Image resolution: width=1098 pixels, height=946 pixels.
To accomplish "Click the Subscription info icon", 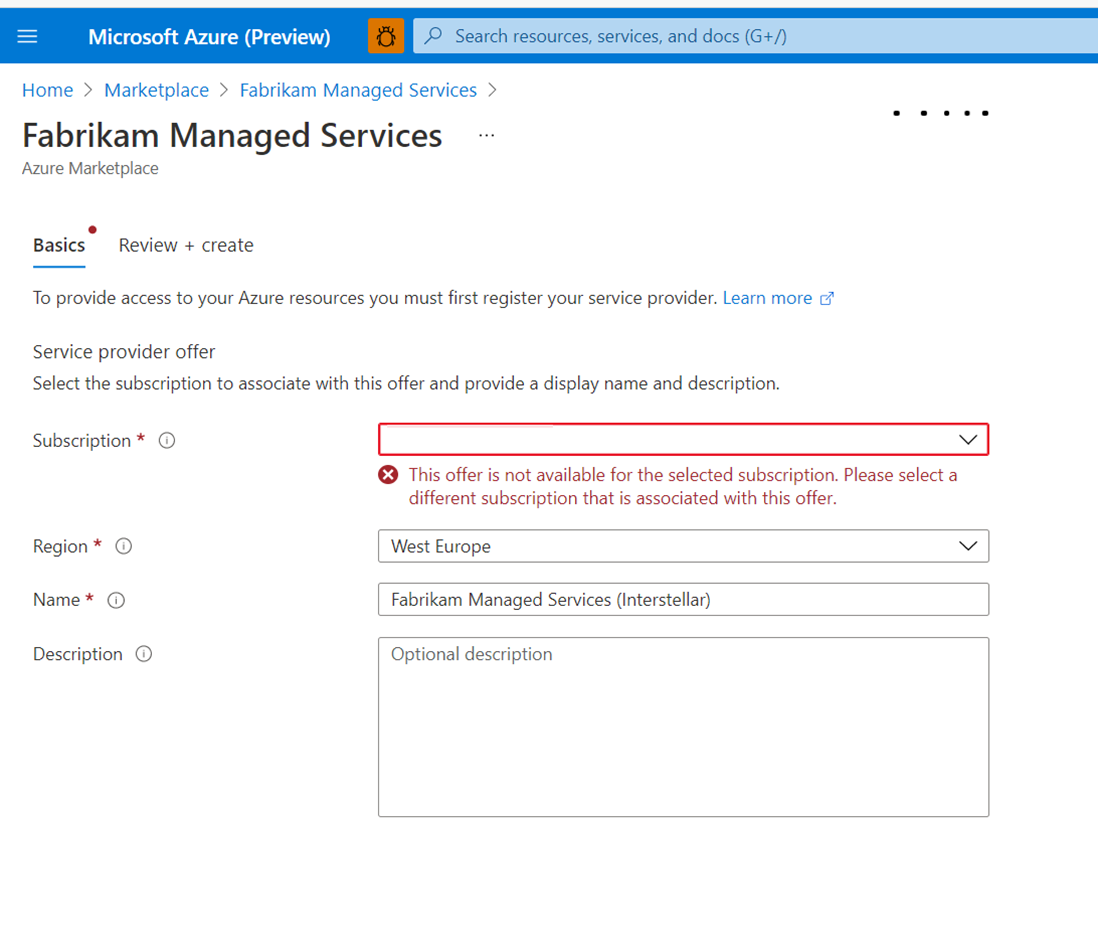I will click(167, 440).
